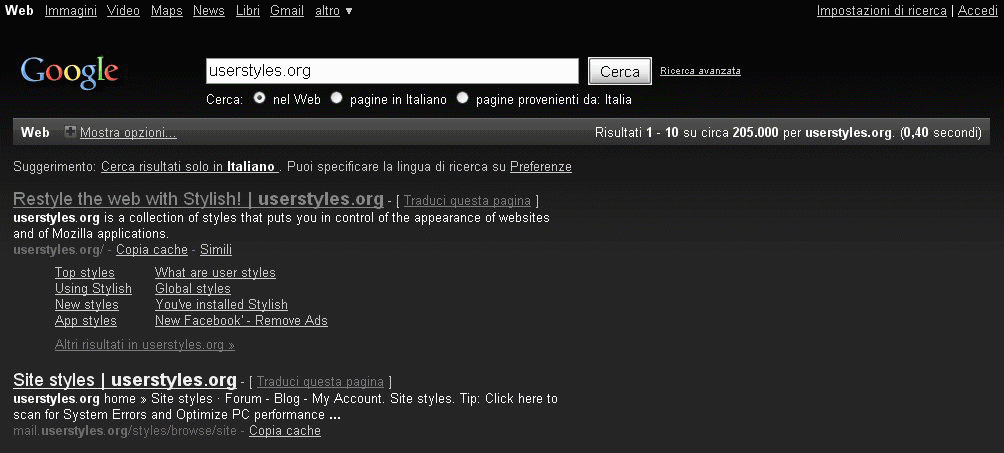Switch to Immagini search

pyautogui.click(x=70, y=11)
